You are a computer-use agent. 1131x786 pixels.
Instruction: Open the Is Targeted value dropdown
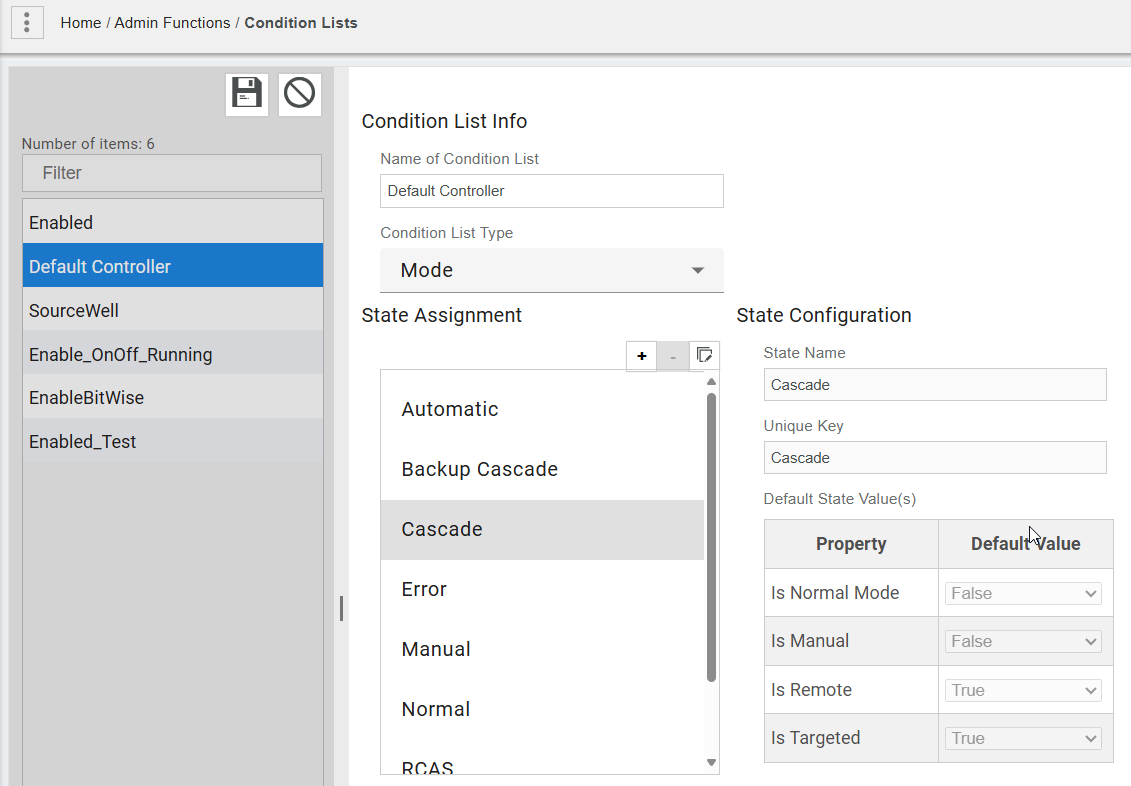tap(1023, 739)
